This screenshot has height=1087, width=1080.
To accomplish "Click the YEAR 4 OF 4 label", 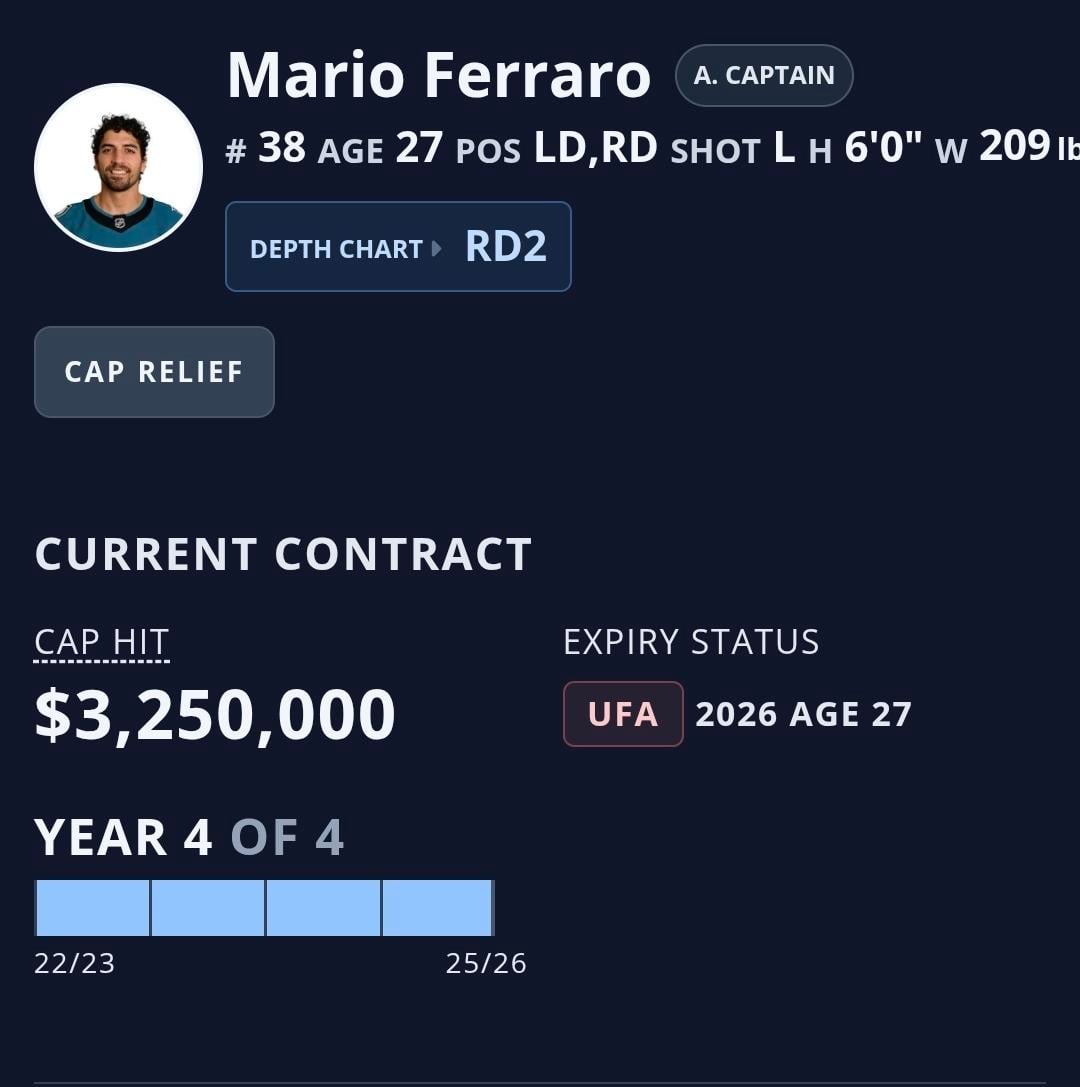I will [x=189, y=838].
